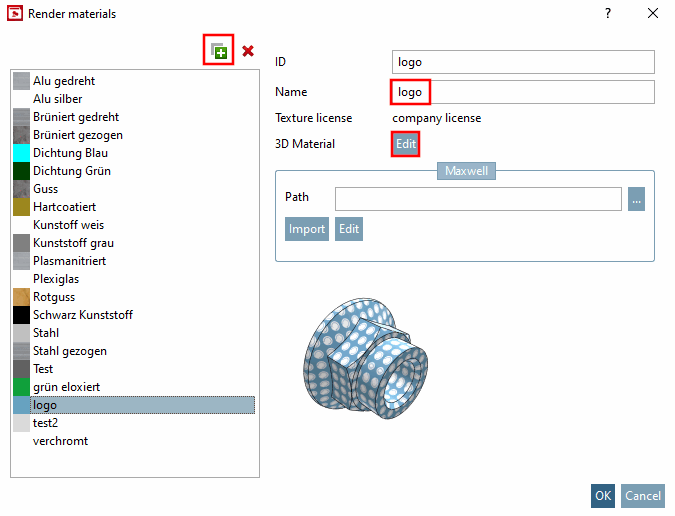The width and height of the screenshot is (675, 516).
Task: Confirm with the OK button
Action: (x=603, y=496)
